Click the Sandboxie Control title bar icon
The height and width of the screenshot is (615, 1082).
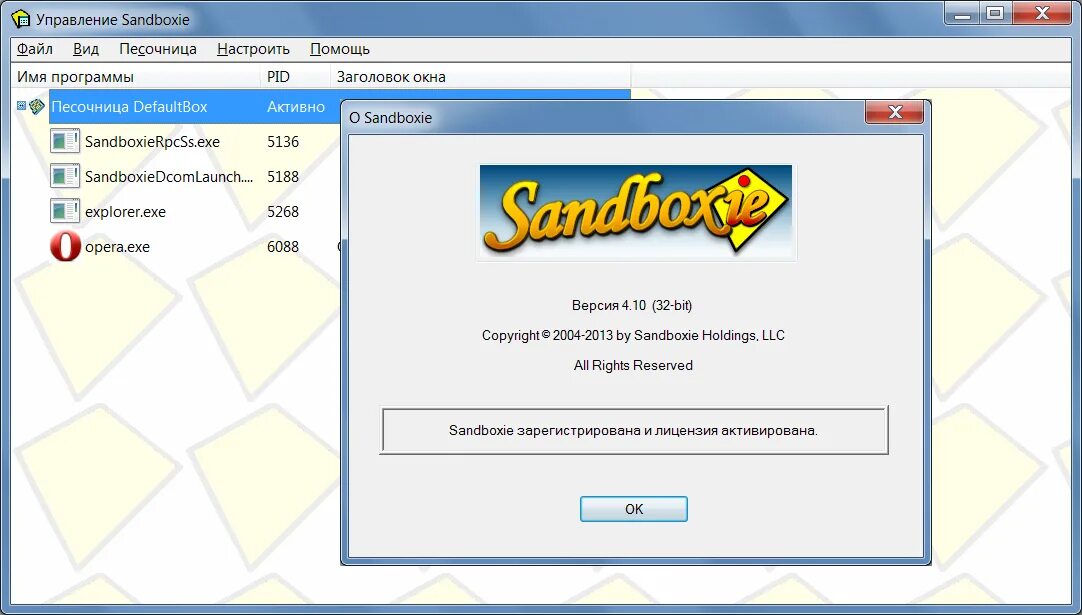click(x=21, y=19)
